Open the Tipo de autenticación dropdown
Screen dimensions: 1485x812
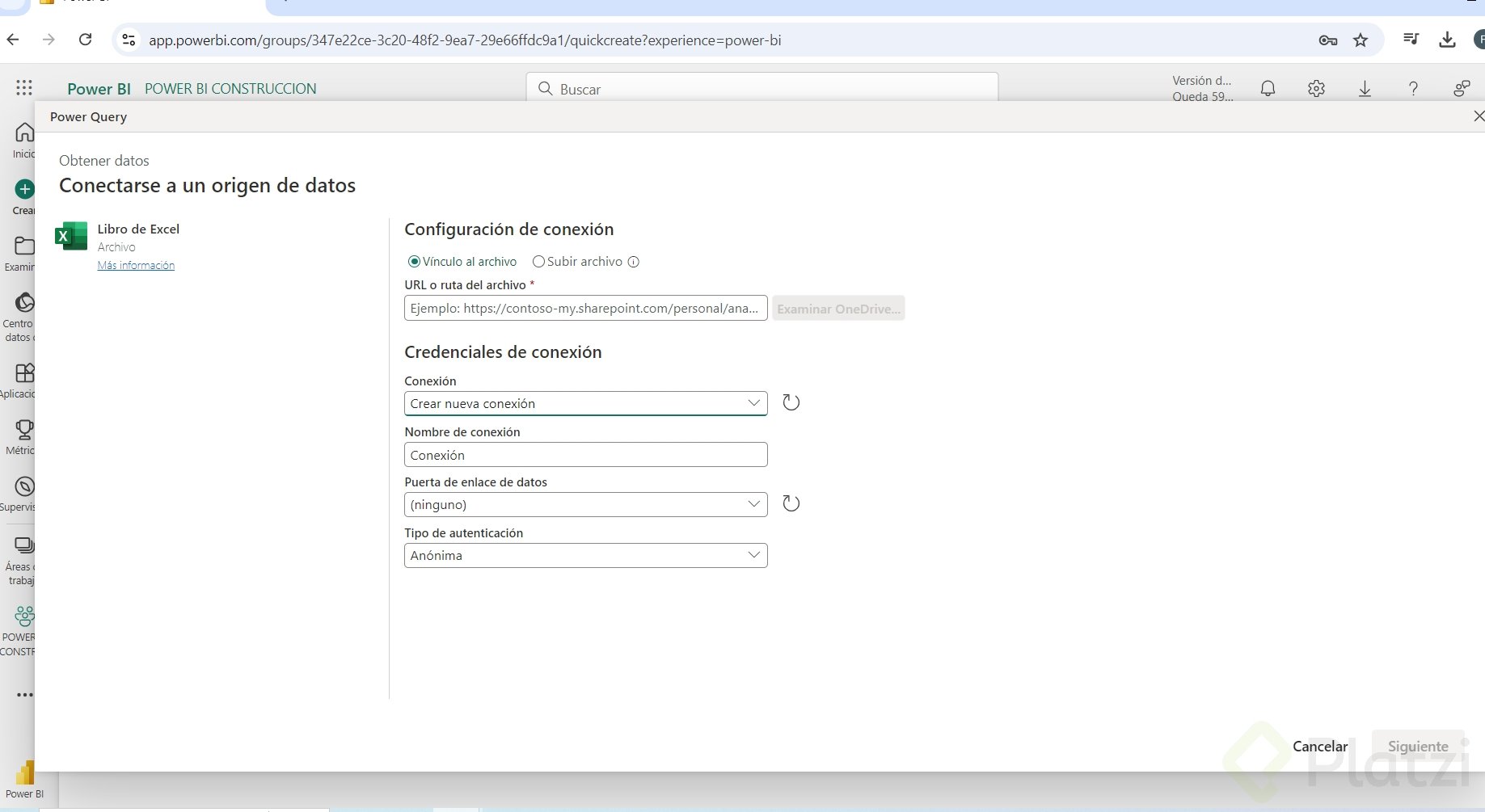(x=585, y=555)
